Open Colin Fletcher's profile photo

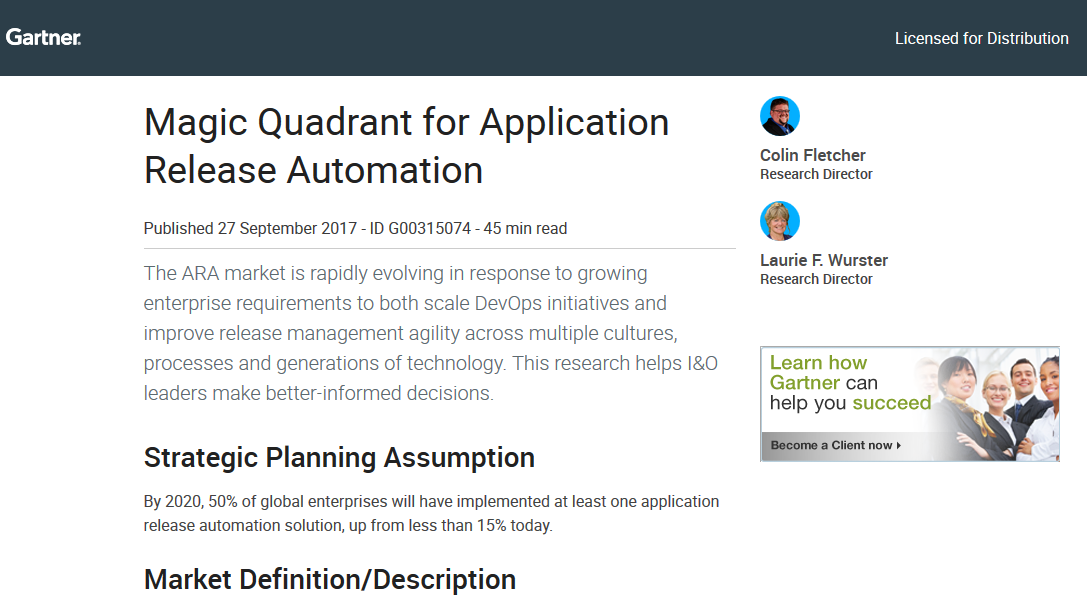click(780, 116)
